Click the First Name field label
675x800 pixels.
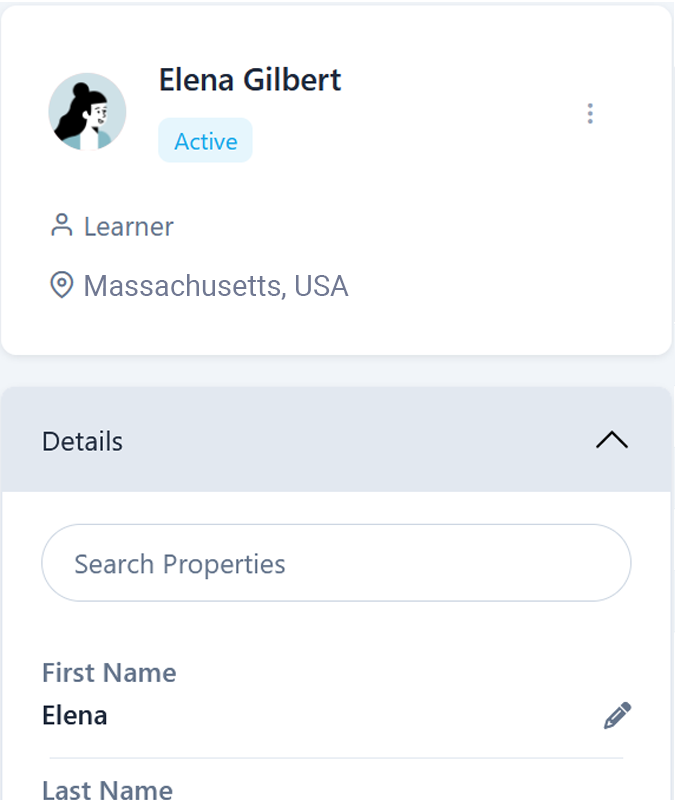click(x=109, y=673)
